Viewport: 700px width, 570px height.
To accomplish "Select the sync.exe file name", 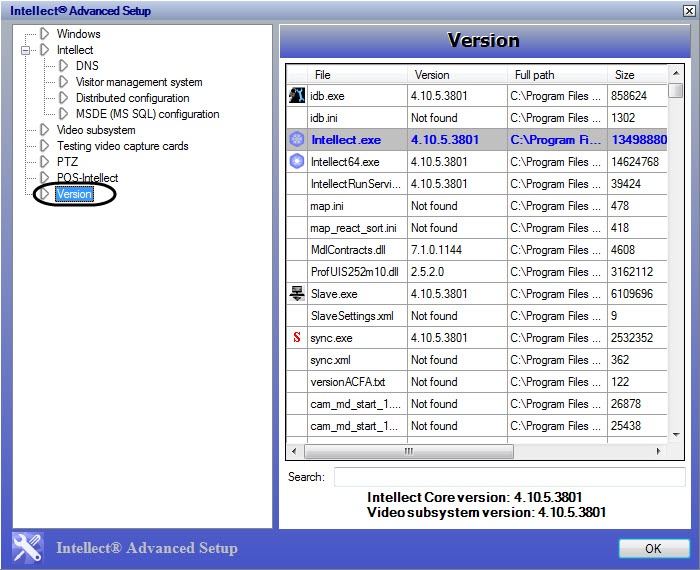I will (331, 338).
